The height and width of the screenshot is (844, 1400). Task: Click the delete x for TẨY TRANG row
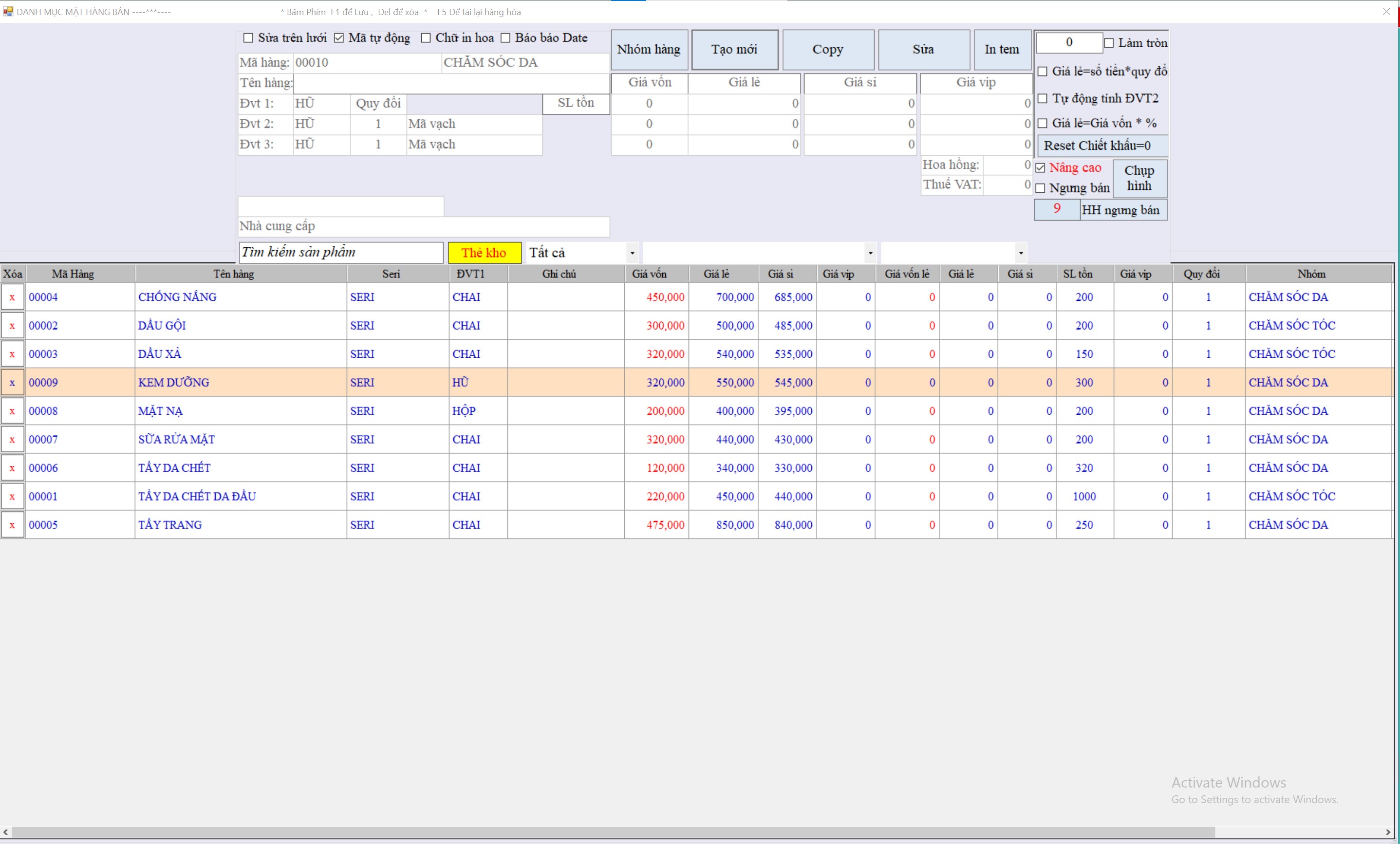click(12, 525)
